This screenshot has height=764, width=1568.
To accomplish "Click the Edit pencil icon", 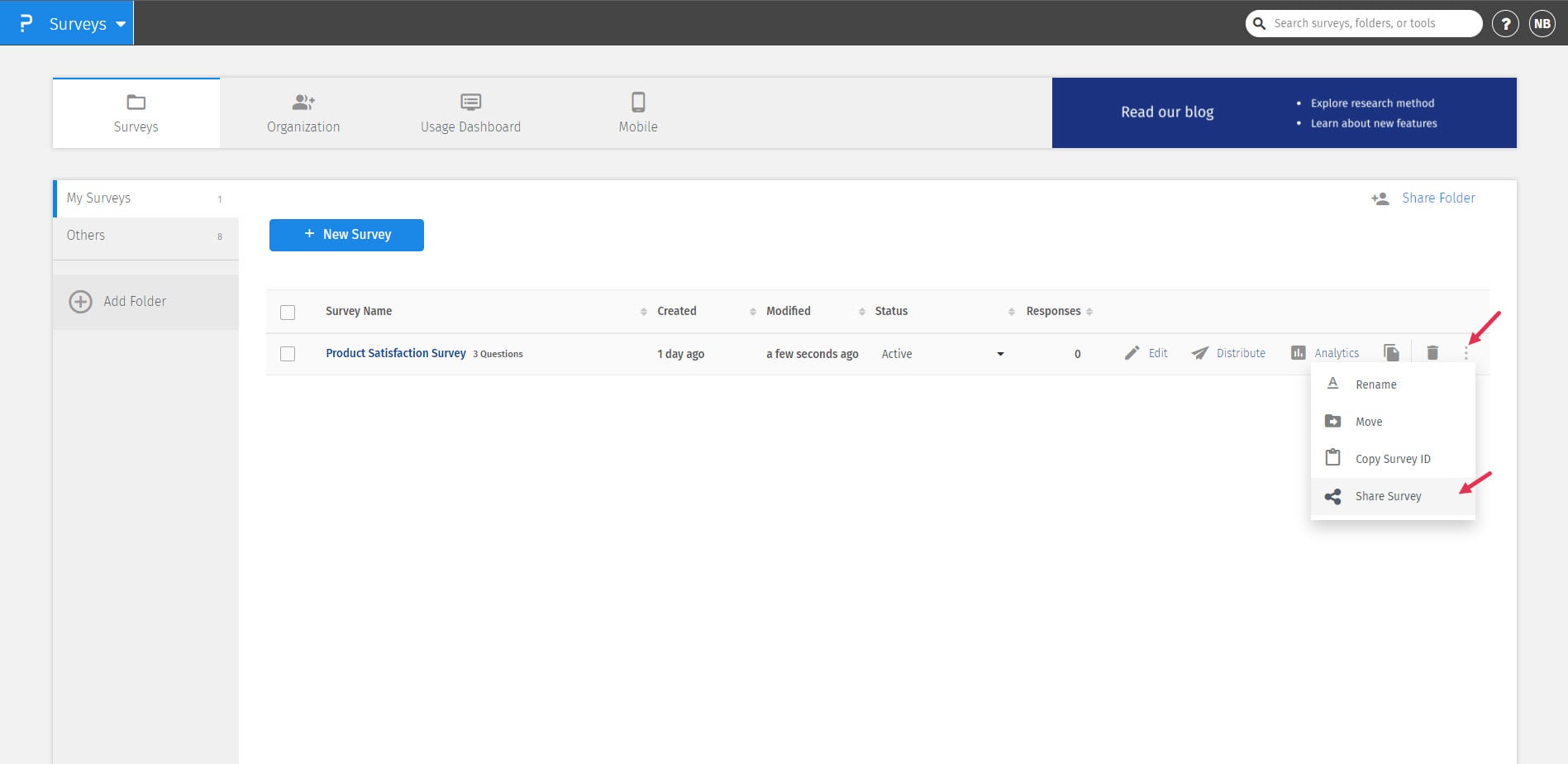I will [x=1132, y=353].
